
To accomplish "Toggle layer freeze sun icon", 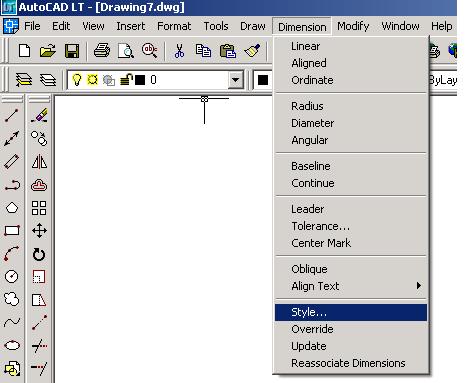I will [92, 80].
